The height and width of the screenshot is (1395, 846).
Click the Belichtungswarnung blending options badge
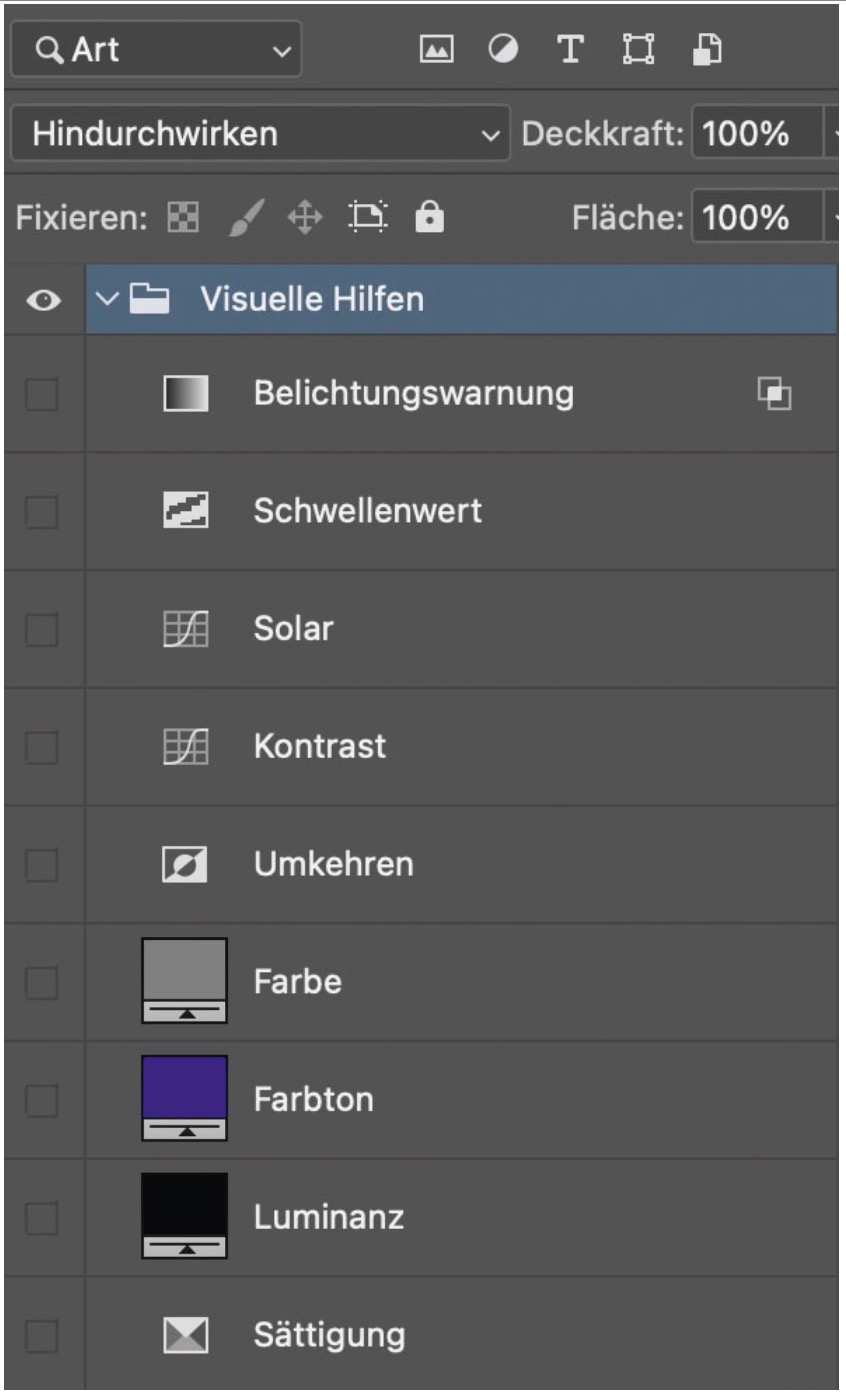[x=774, y=394]
